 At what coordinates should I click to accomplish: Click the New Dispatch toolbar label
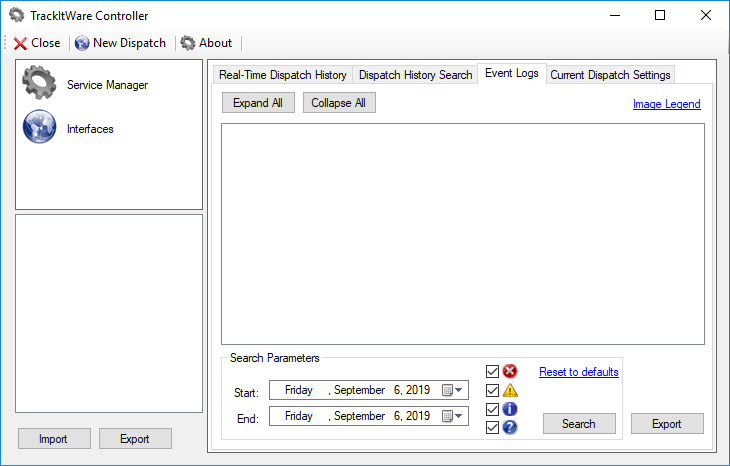(129, 43)
